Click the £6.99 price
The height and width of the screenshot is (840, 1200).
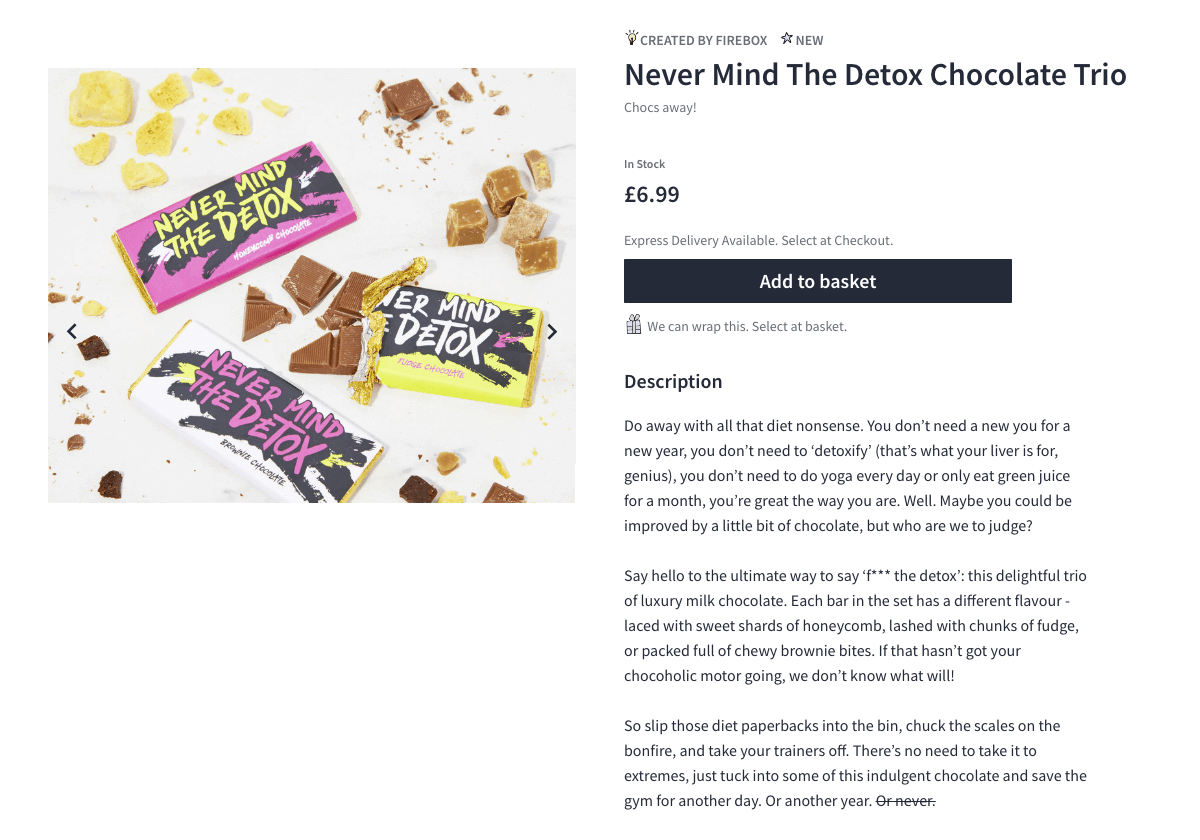pos(651,194)
